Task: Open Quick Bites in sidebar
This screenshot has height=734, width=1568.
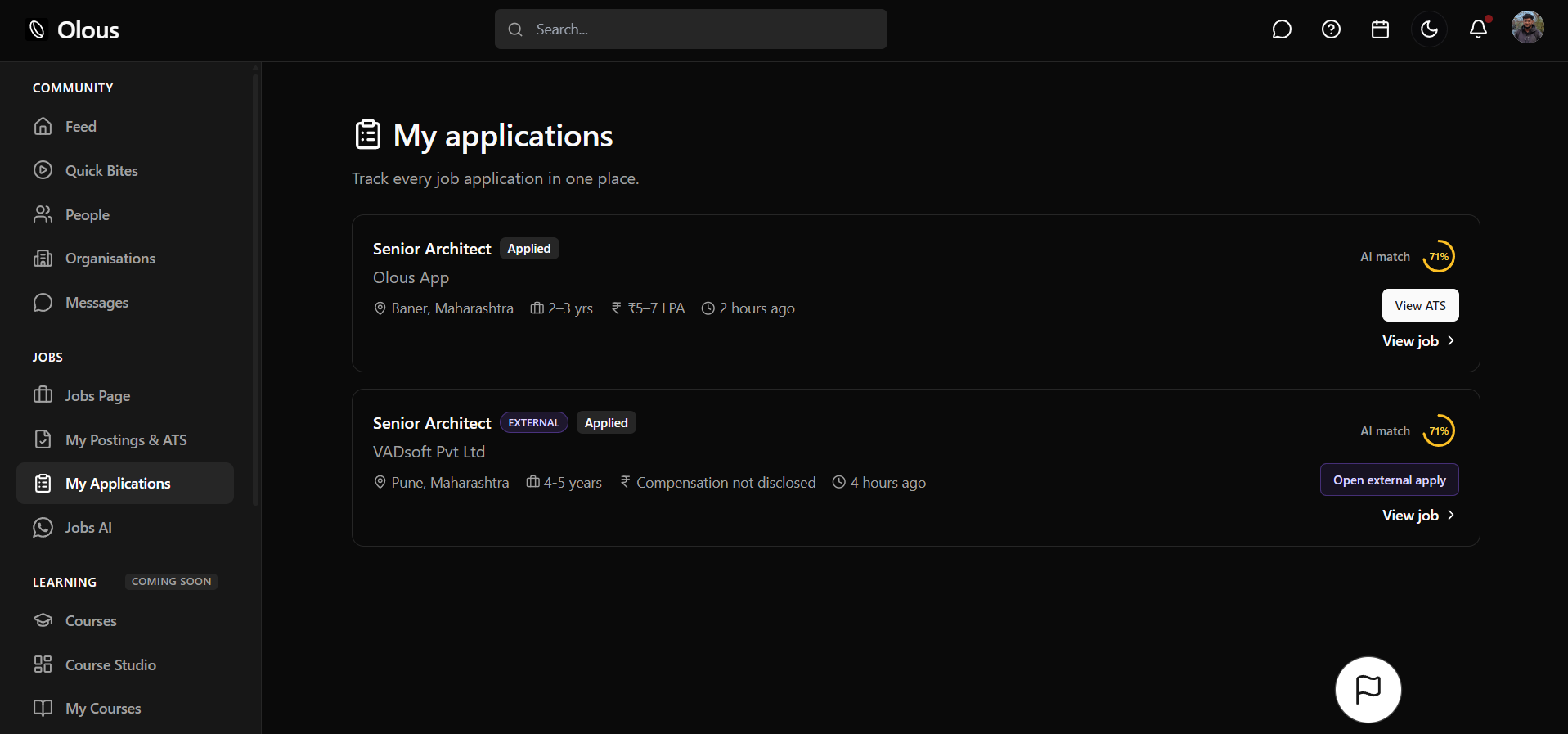Action: pyautogui.click(x=125, y=171)
